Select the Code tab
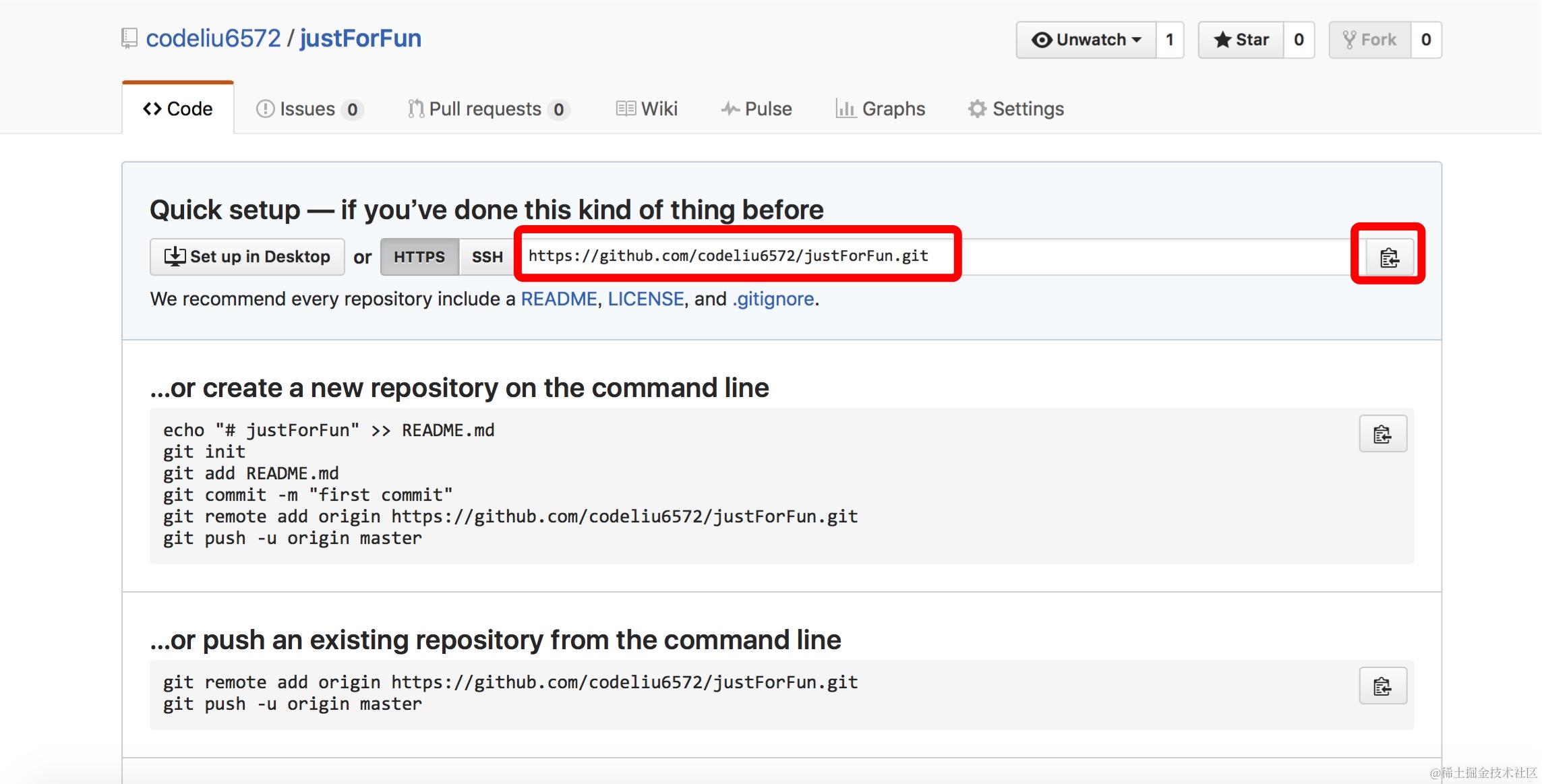 coord(178,109)
